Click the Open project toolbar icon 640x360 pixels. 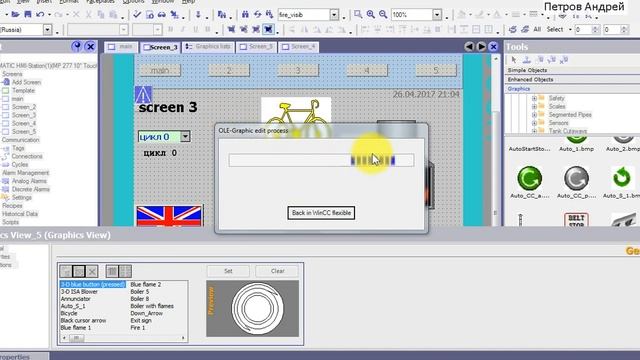(x=16, y=14)
